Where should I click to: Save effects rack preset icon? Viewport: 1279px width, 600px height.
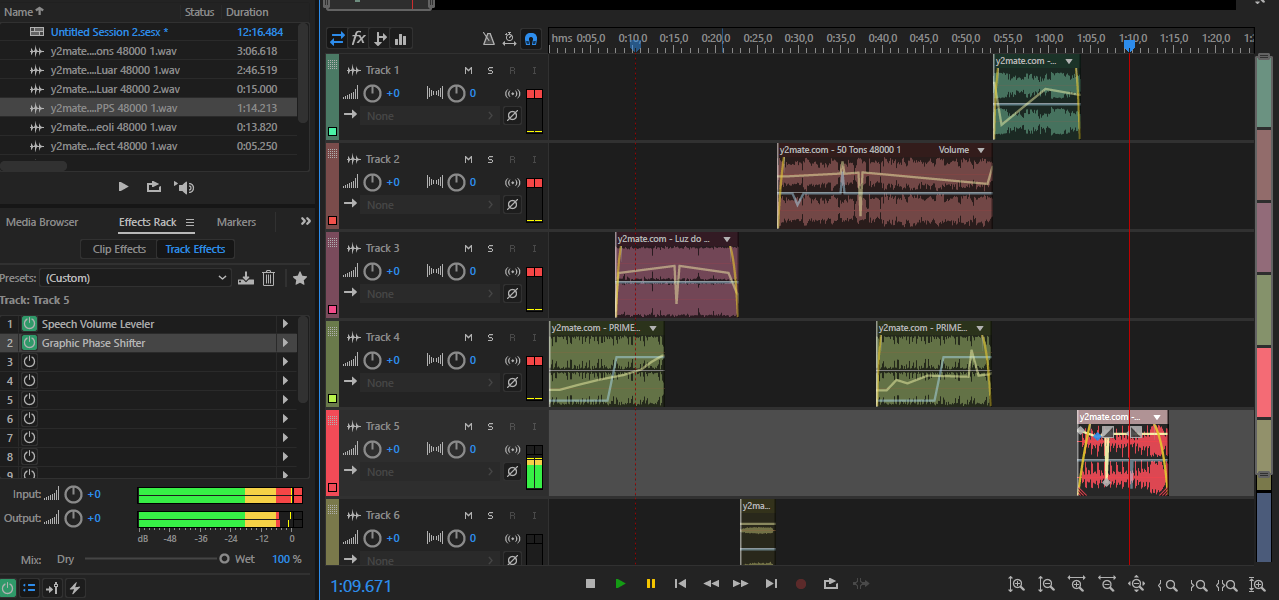tap(246, 278)
